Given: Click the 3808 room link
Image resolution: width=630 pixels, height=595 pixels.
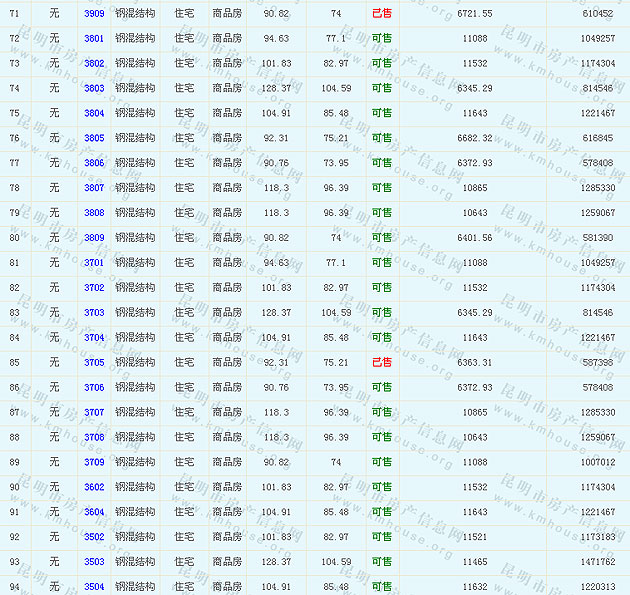Looking at the screenshot, I should 94,213.
